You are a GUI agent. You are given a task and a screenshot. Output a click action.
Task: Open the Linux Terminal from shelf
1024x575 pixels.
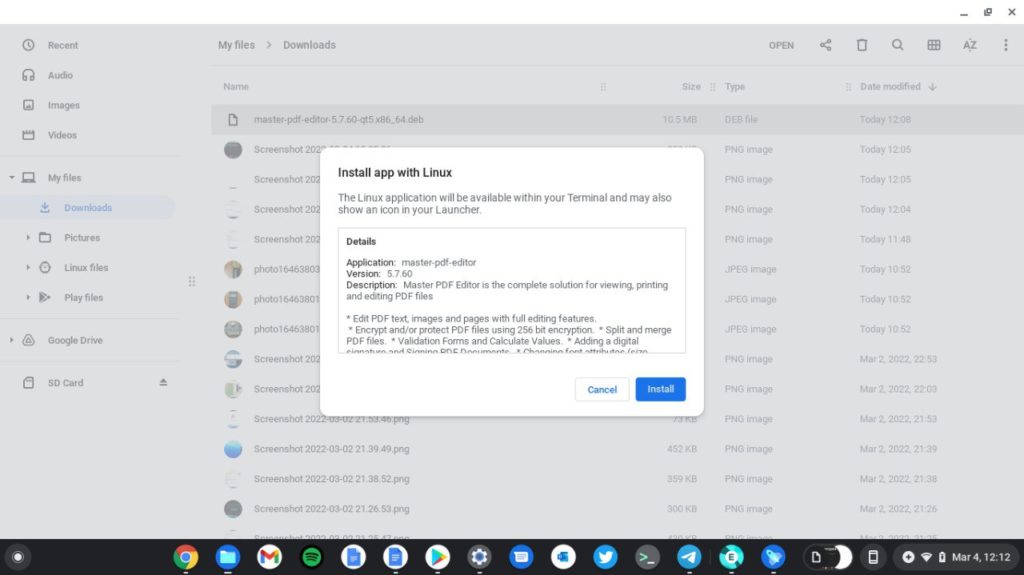[x=647, y=557]
